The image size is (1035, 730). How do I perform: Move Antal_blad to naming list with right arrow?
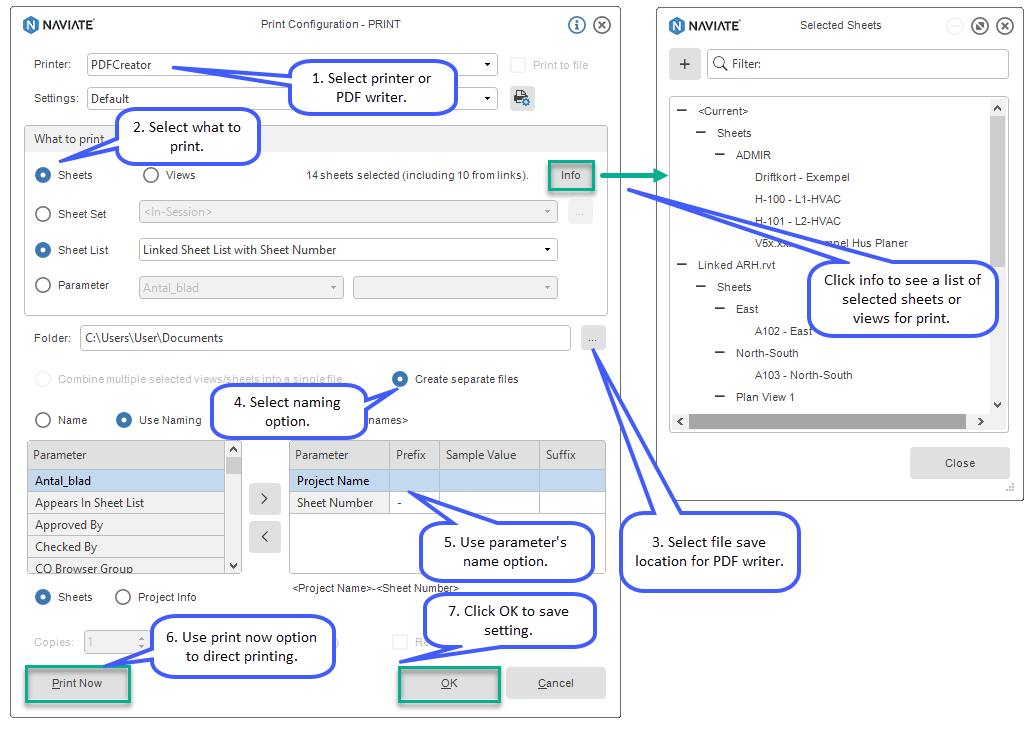click(264, 499)
